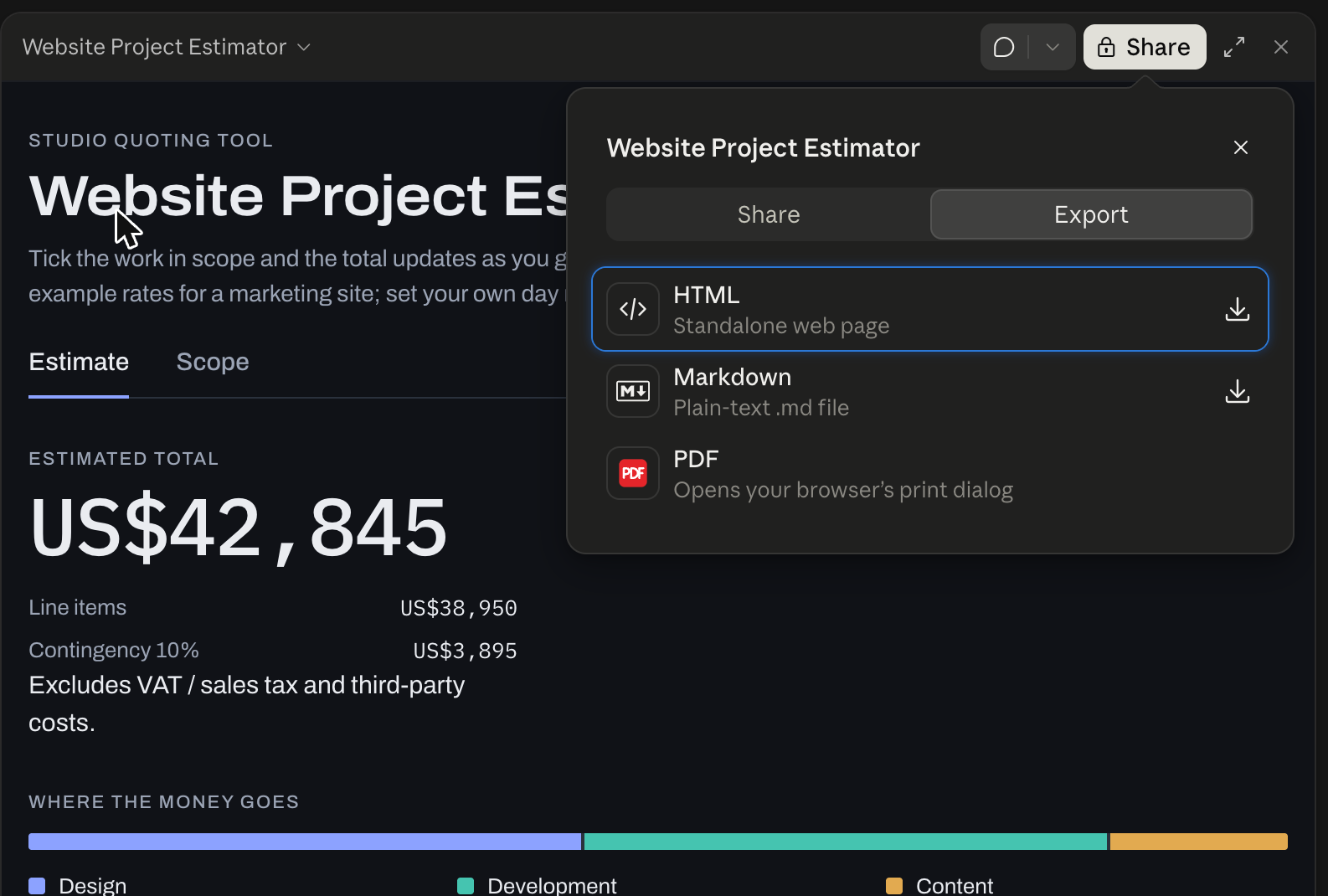Screen dimensions: 1328x896
Task: Click the HTML code brackets icon
Action: (x=633, y=309)
